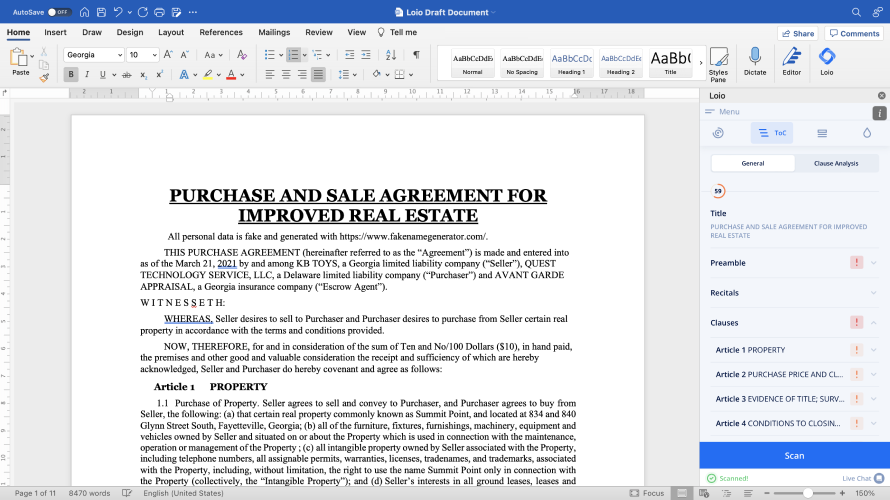Click the Format Painter brush icon
Viewport: 890px width, 500px height.
(44, 77)
